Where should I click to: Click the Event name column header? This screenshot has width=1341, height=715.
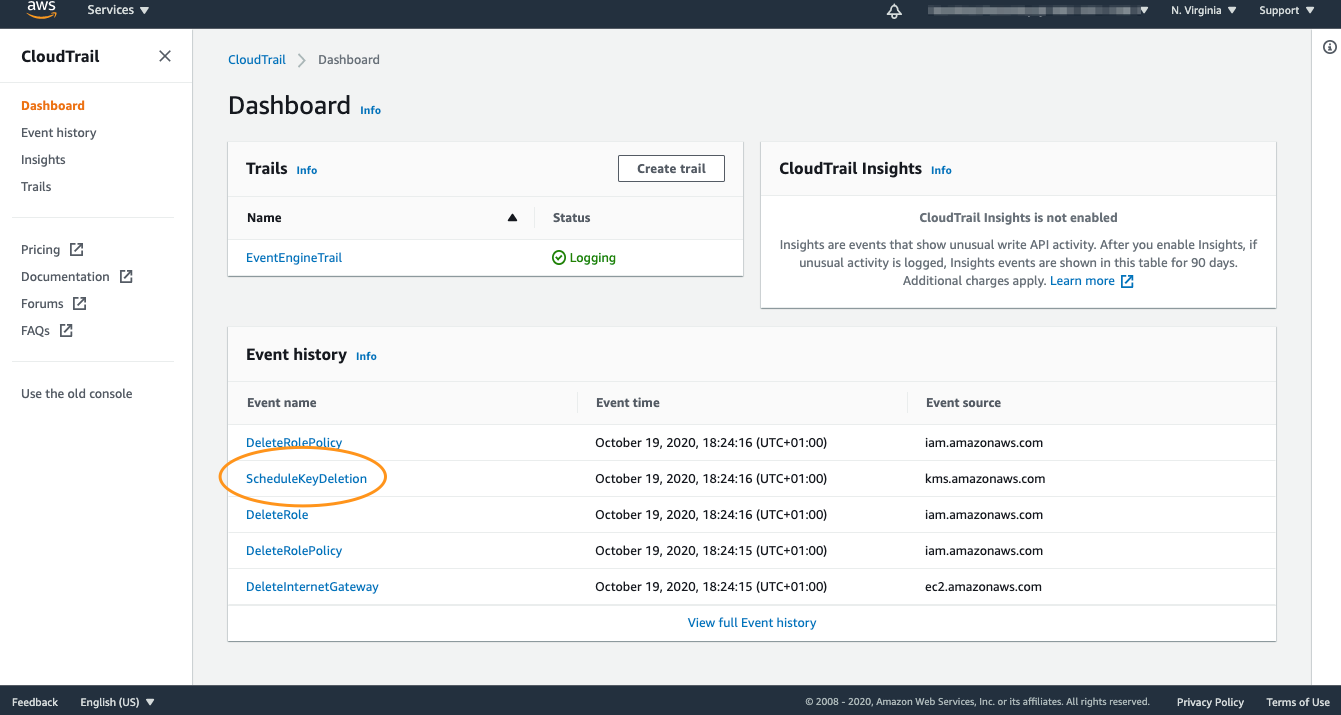coord(282,402)
